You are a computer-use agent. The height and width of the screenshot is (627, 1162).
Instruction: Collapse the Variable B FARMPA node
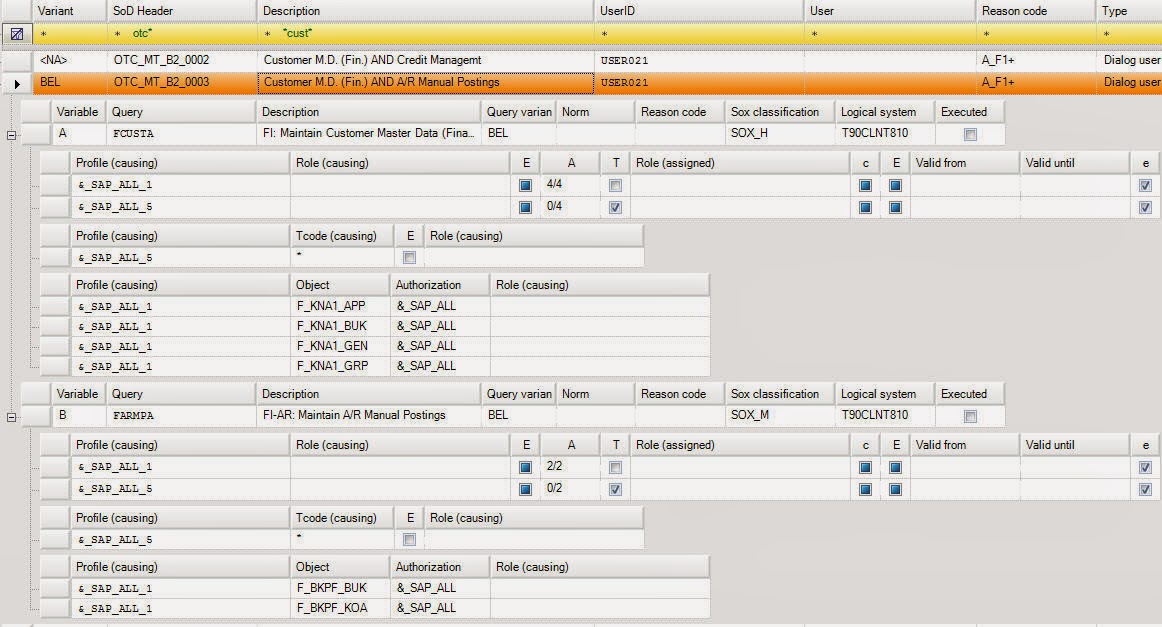pos(9,415)
